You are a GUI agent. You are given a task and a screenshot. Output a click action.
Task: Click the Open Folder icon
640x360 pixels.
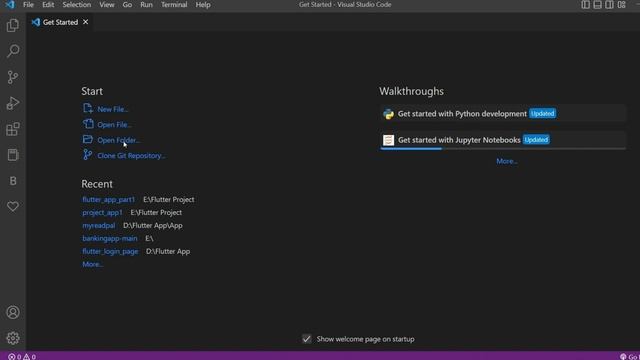[x=88, y=139]
